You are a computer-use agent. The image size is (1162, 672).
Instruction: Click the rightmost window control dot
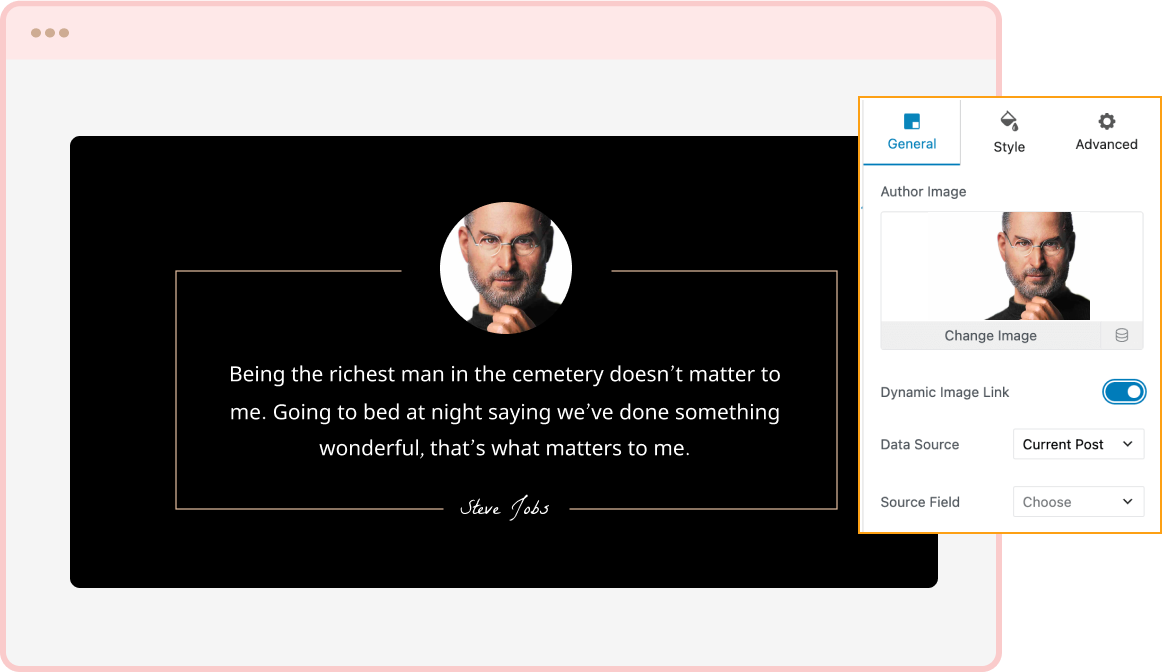[64, 33]
